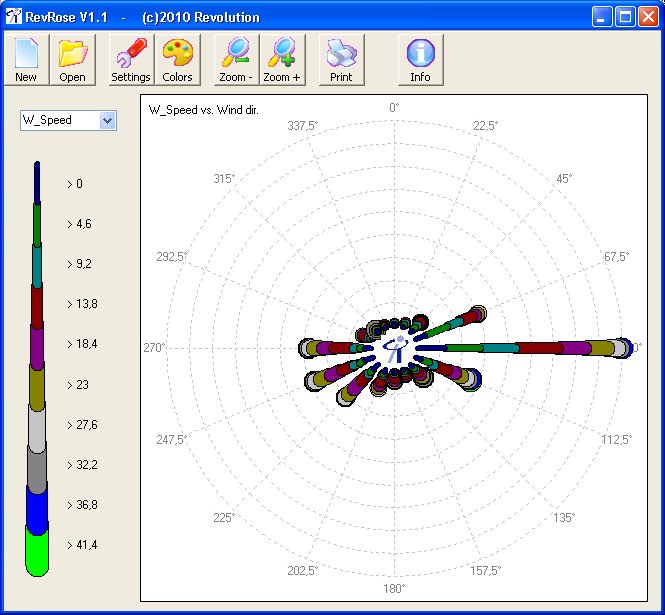665x615 pixels.
Task: Open the Colors palette tool
Action: tap(178, 60)
